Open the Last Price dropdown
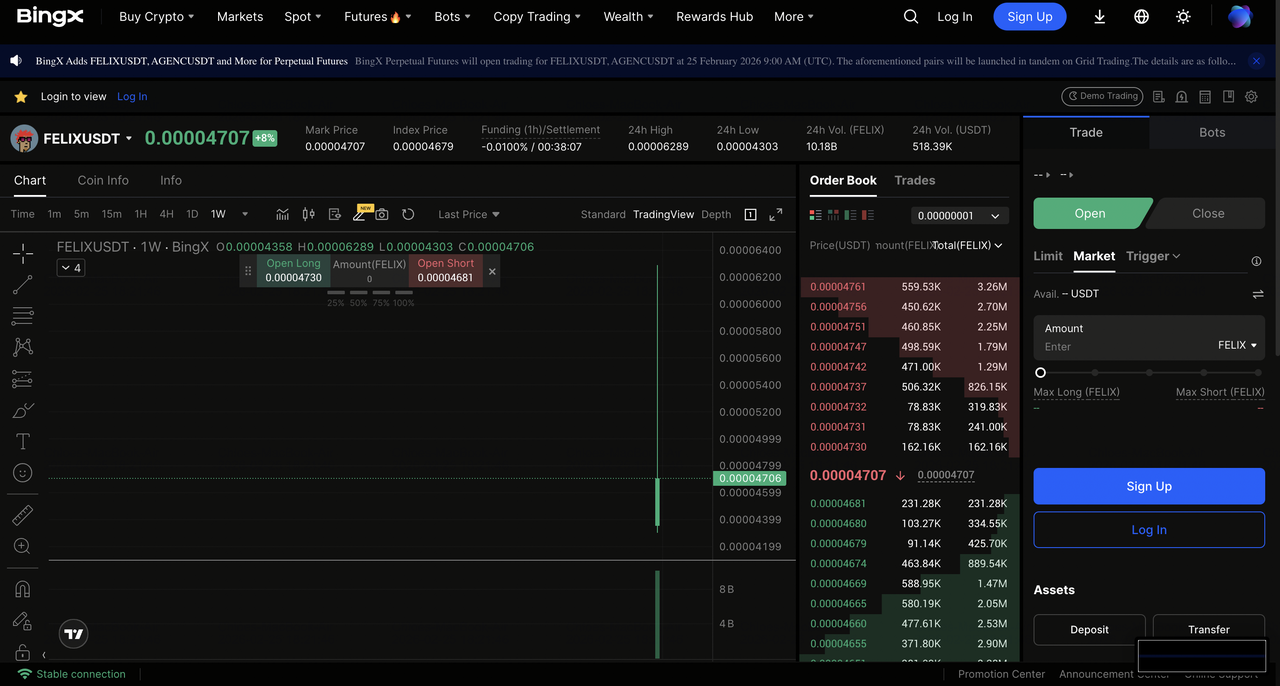Image resolution: width=1280 pixels, height=686 pixels. click(x=468, y=214)
